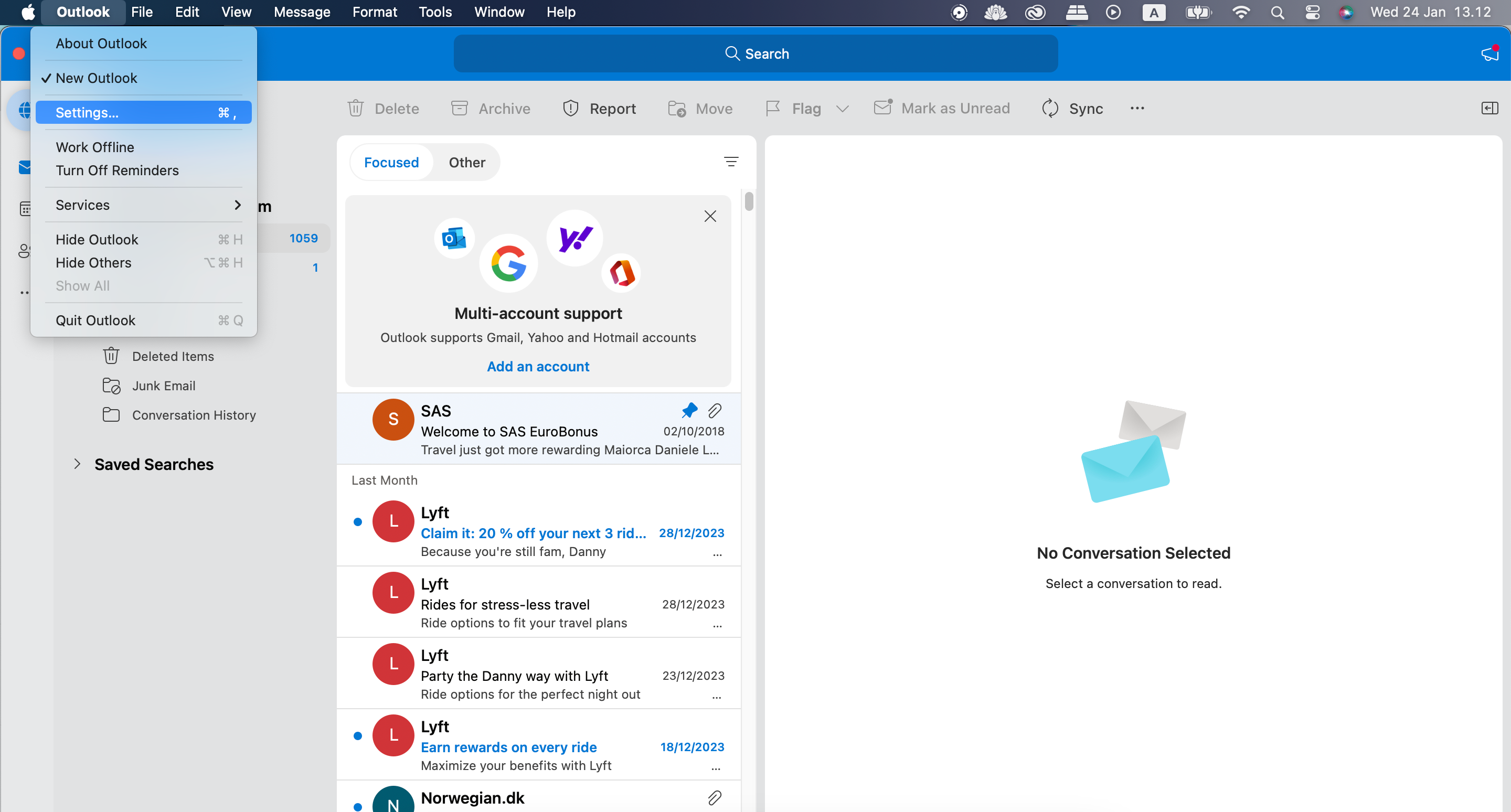Image resolution: width=1511 pixels, height=812 pixels.
Task: Archive the selected message
Action: [491, 109]
